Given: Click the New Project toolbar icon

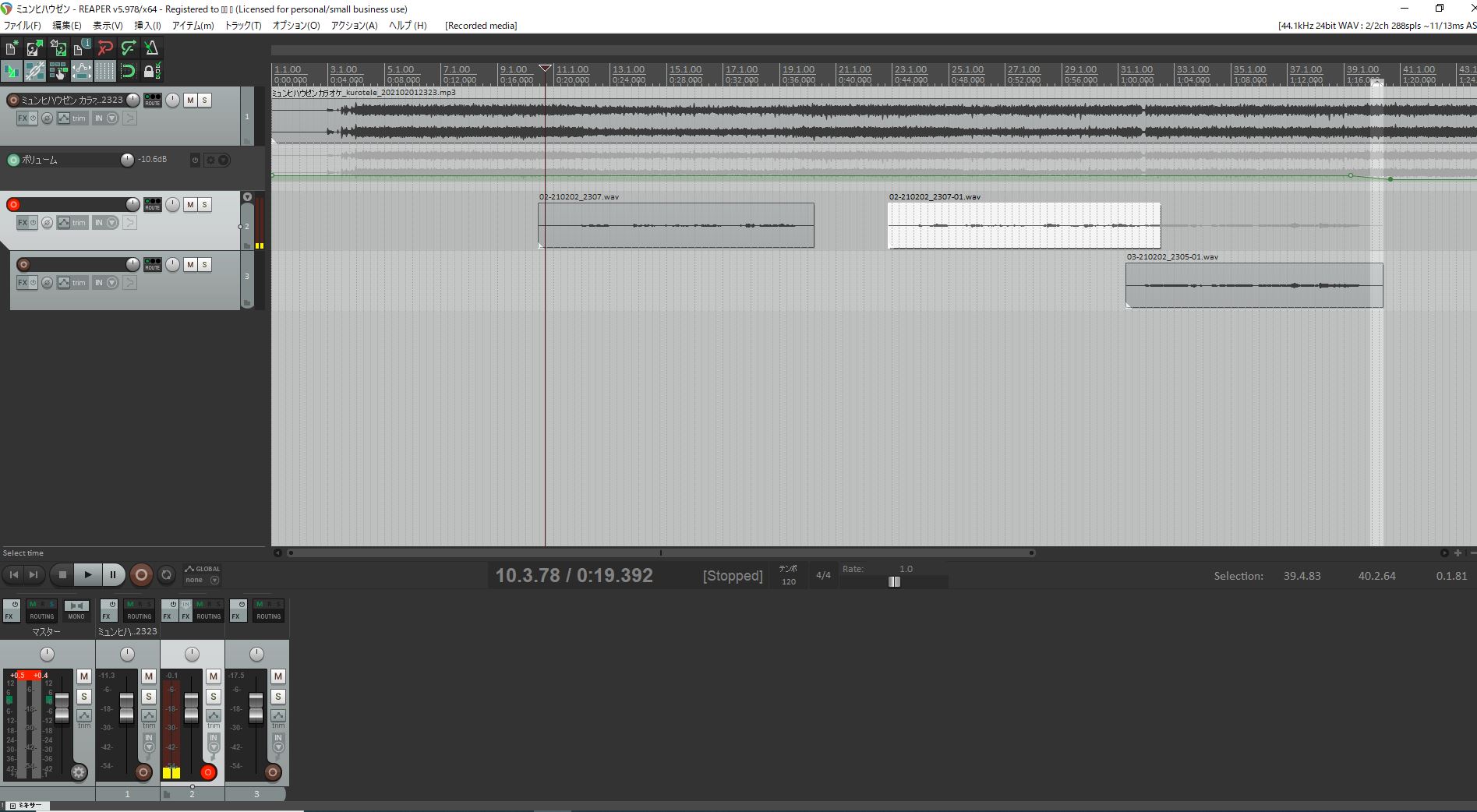Looking at the screenshot, I should pyautogui.click(x=12, y=48).
